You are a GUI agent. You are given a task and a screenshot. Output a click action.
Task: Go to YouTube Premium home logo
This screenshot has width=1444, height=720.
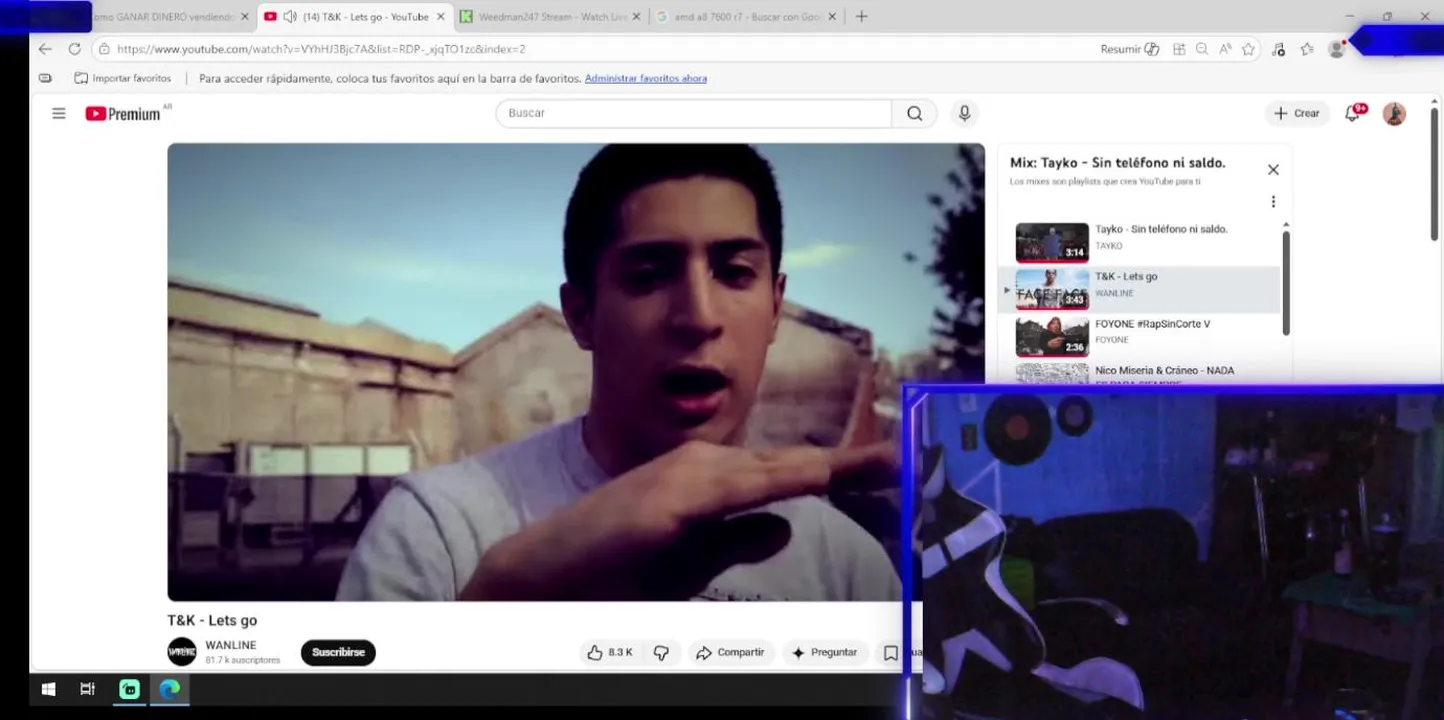124,114
